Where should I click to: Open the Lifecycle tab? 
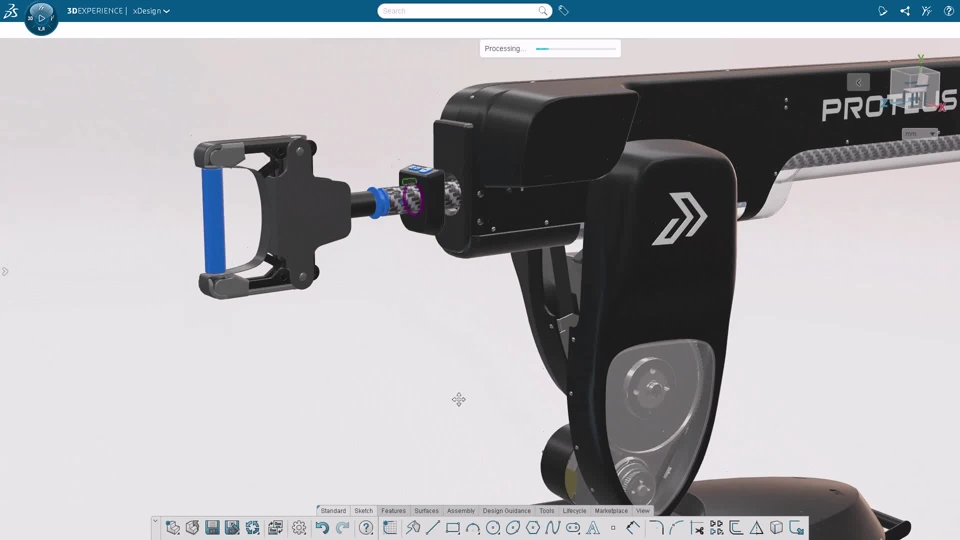click(574, 511)
